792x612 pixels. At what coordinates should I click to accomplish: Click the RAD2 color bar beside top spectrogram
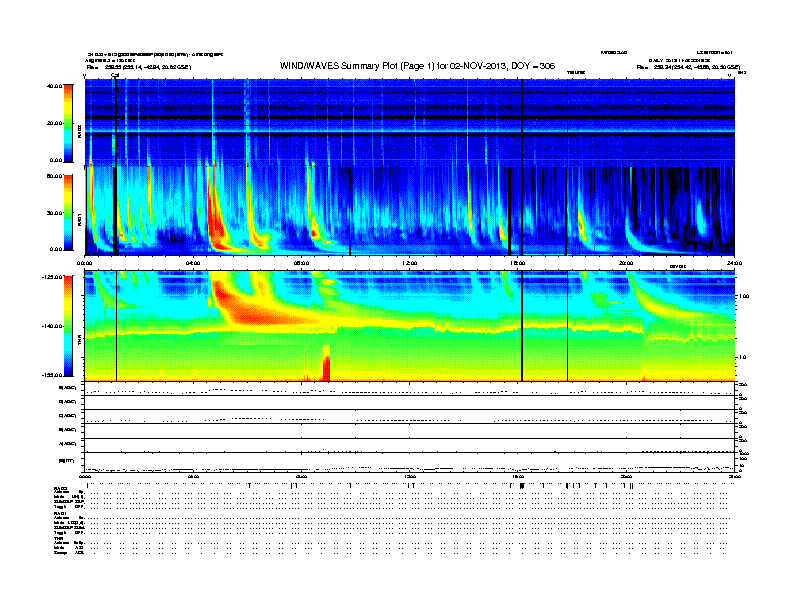click(x=68, y=123)
